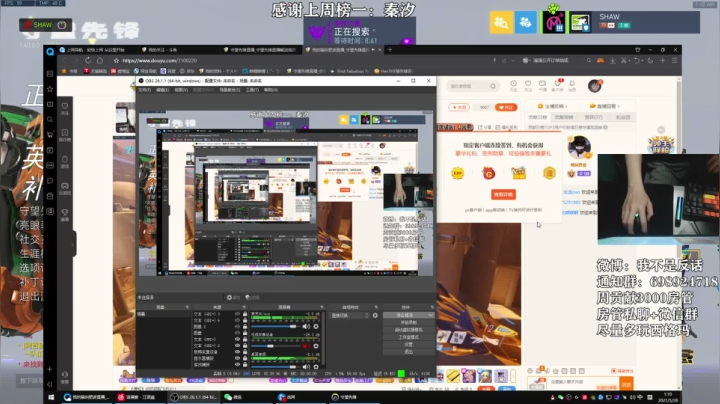Adjust 视频采集设备 volume slider

pos(276,346)
